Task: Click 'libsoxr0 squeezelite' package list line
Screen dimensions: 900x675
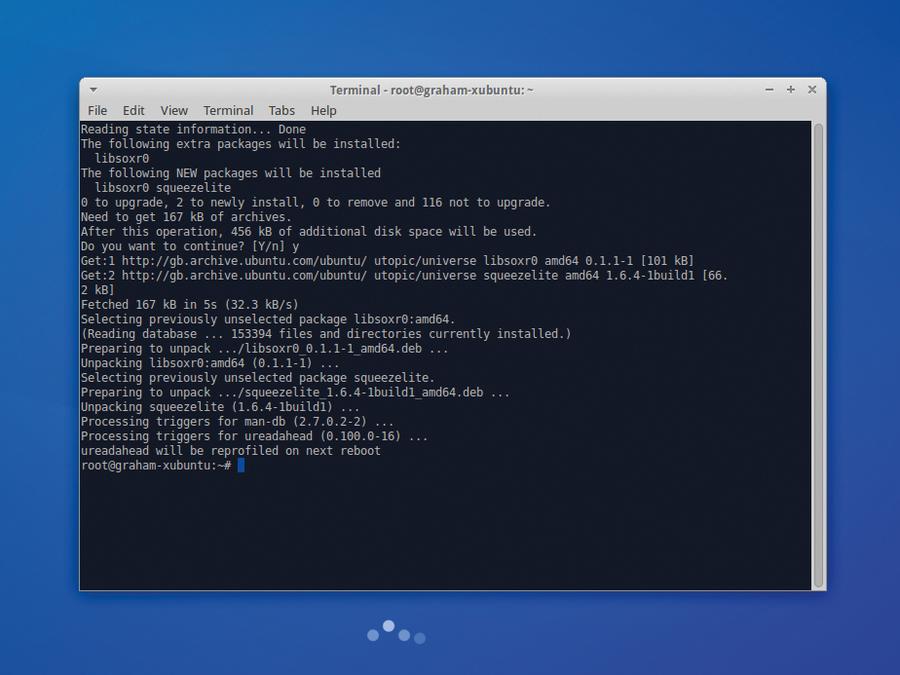Action: (x=163, y=188)
